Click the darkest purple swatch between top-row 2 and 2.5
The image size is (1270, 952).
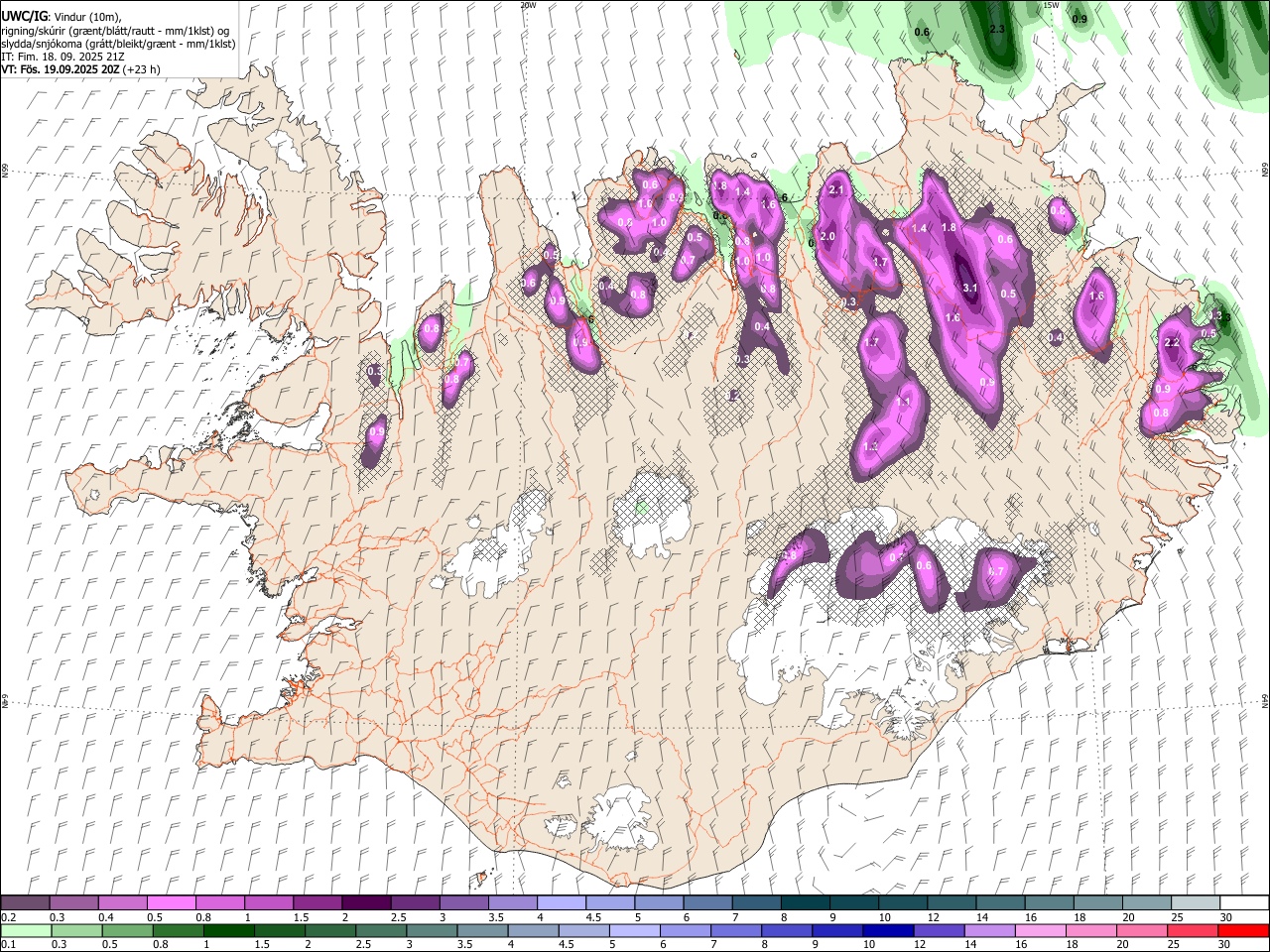click(x=366, y=903)
